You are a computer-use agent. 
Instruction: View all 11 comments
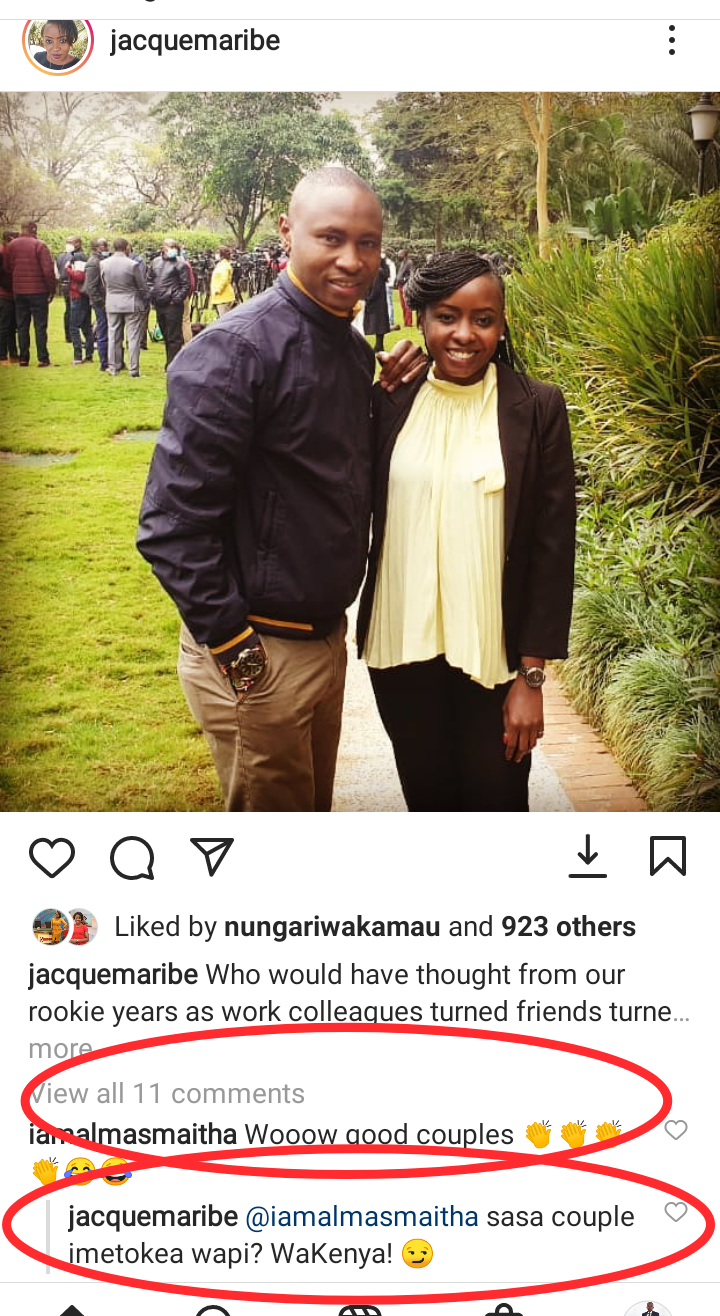pyautogui.click(x=166, y=1093)
